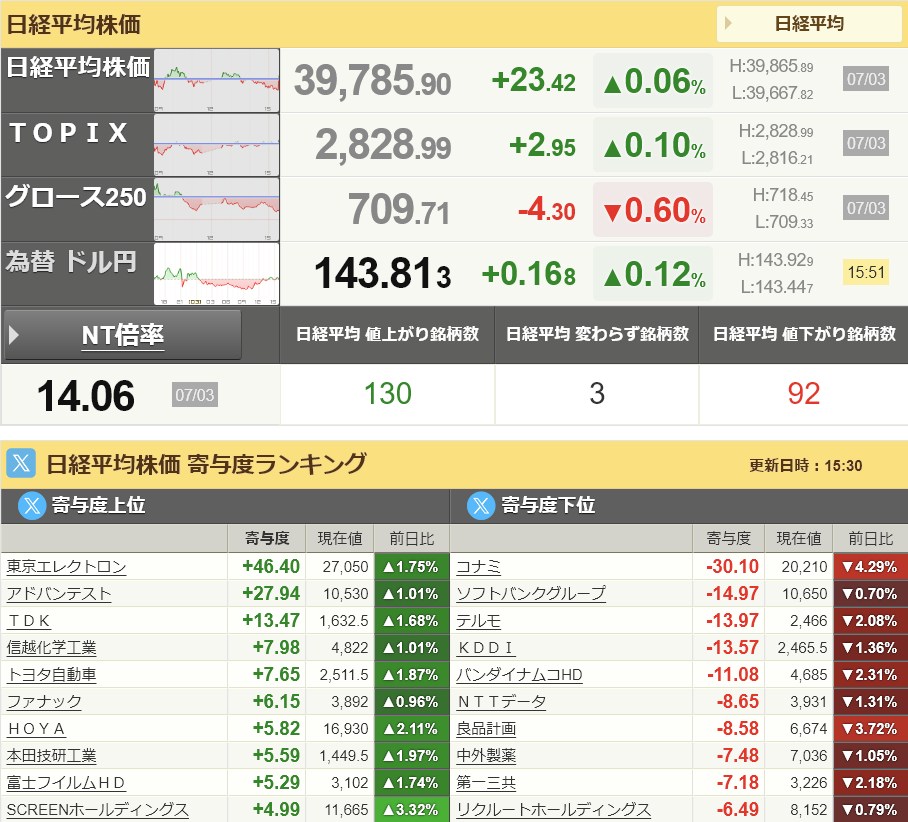Click the 日経平均 変わらず銘柄数 header

coord(597,334)
